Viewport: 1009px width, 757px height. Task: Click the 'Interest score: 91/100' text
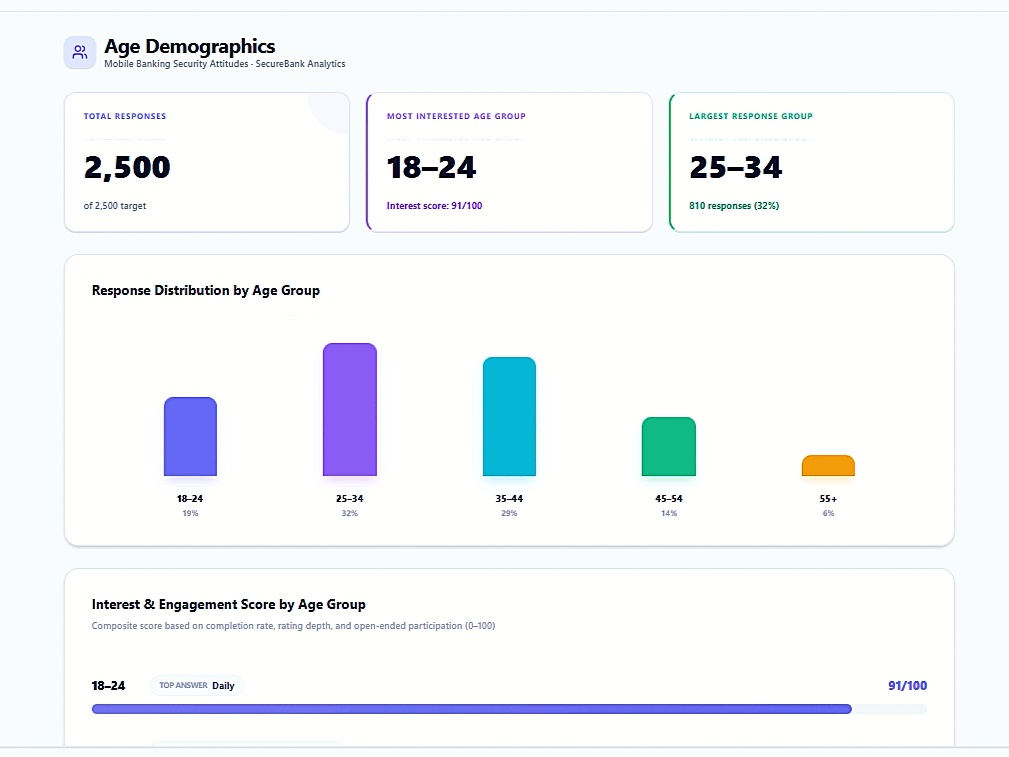435,206
